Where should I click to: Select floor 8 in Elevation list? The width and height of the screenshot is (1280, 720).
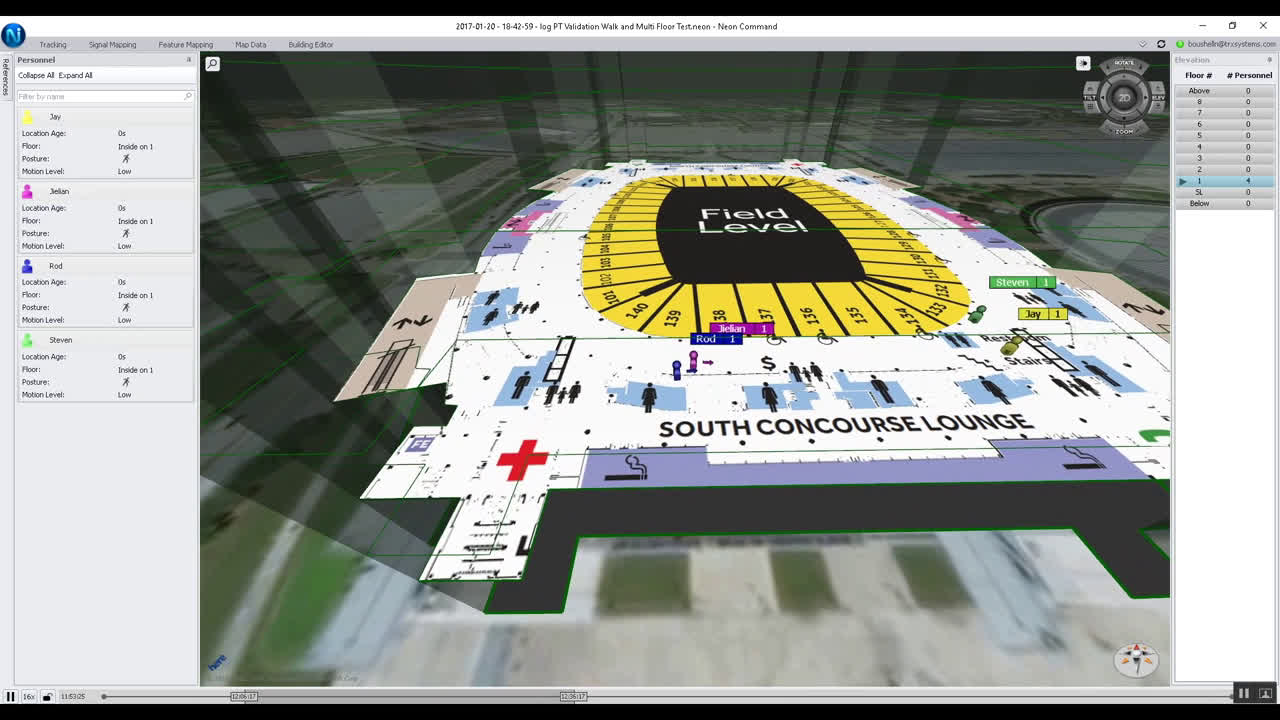pos(1224,102)
